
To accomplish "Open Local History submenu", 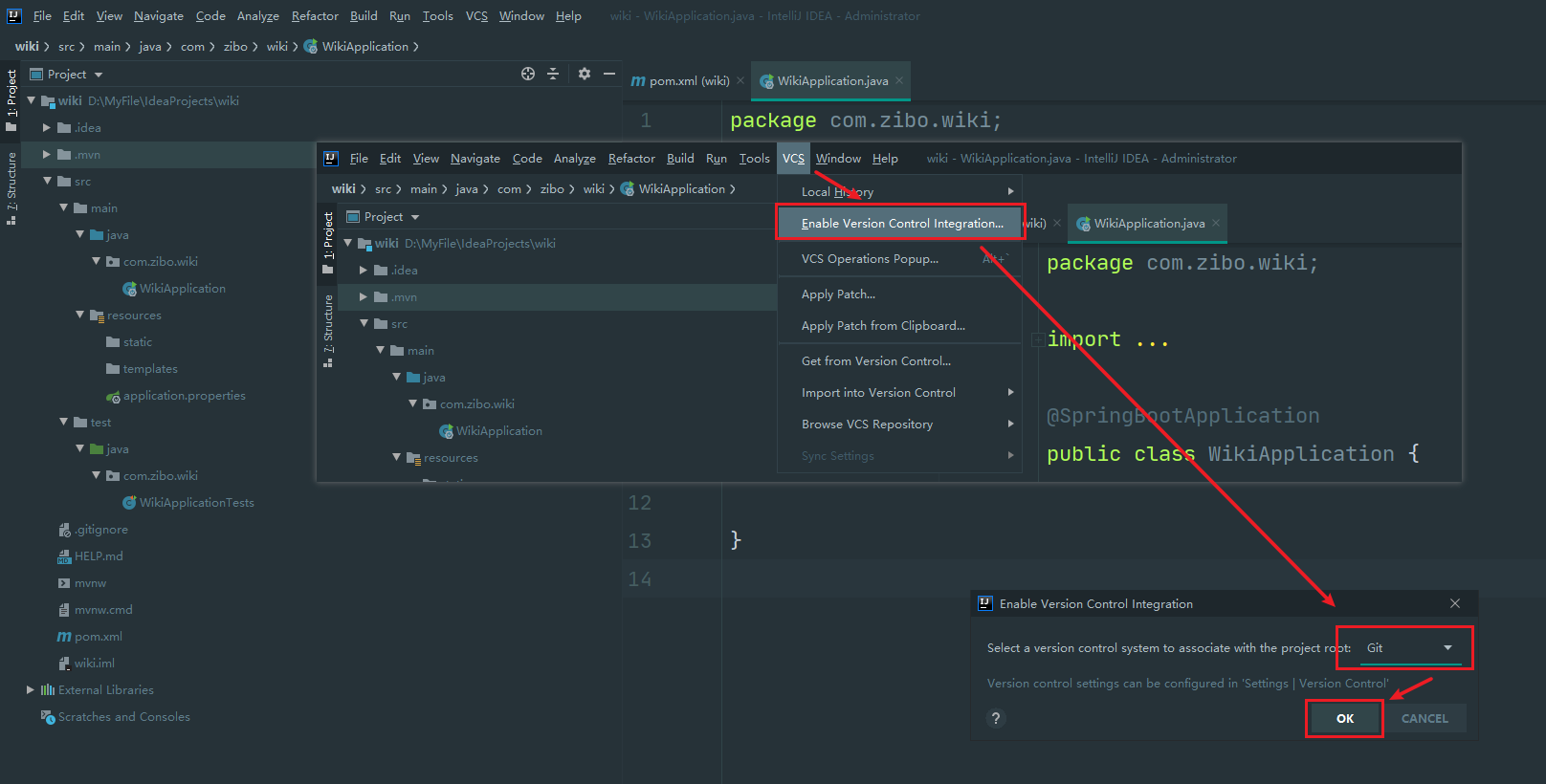I will coord(899,191).
